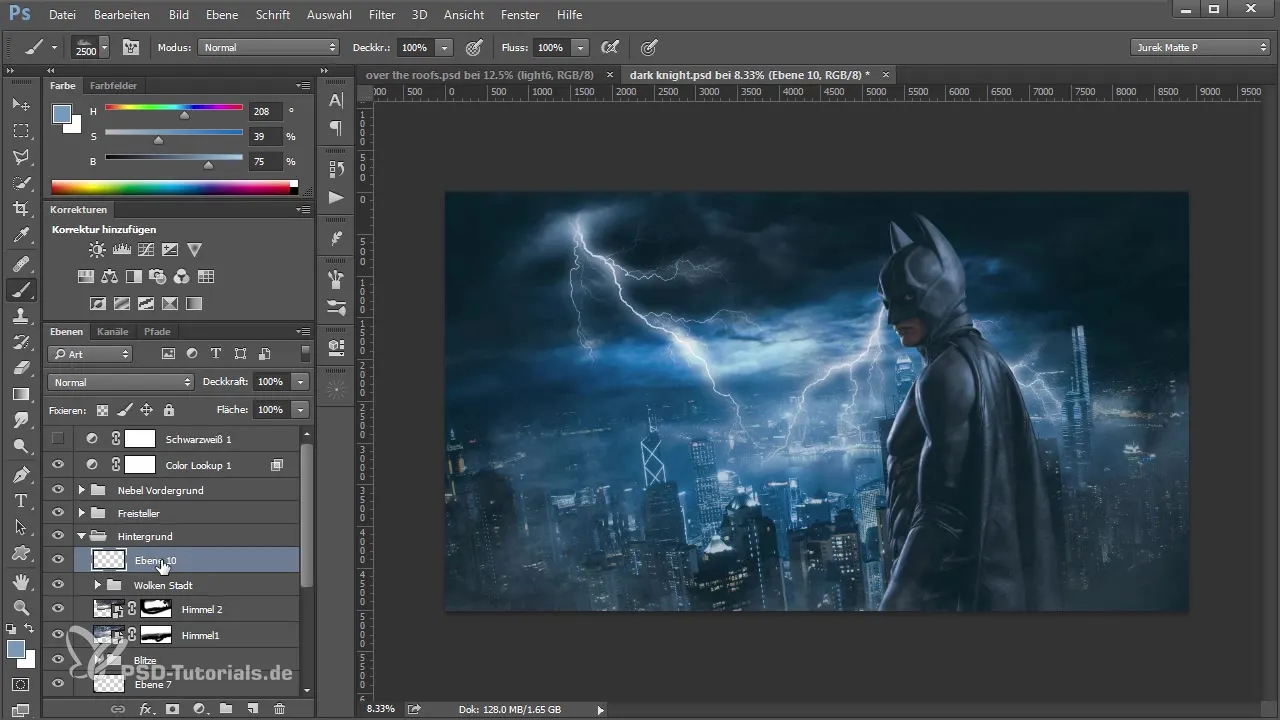
Task: Collapse the Hintergrund group
Action: click(82, 536)
